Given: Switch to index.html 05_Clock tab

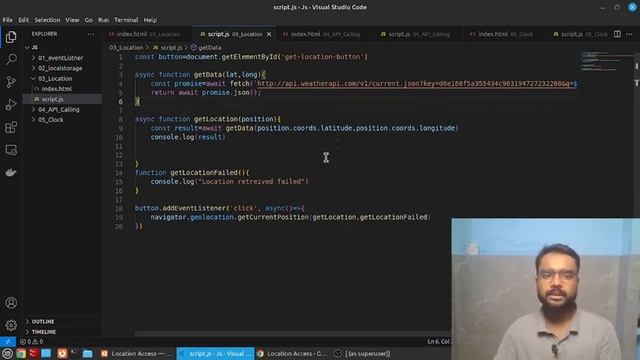Looking at the screenshot, I should (x=505, y=34).
